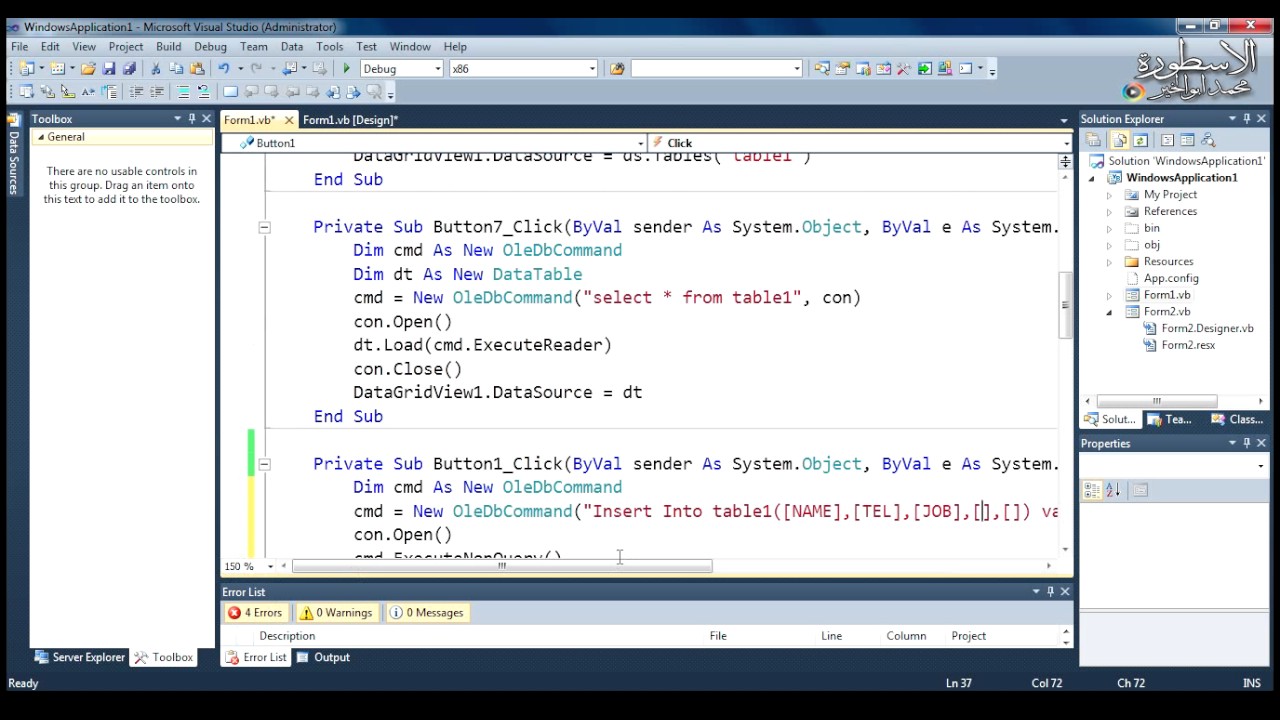The width and height of the screenshot is (1280, 720).
Task: Expand the Form1.vb tree node
Action: [1109, 296]
